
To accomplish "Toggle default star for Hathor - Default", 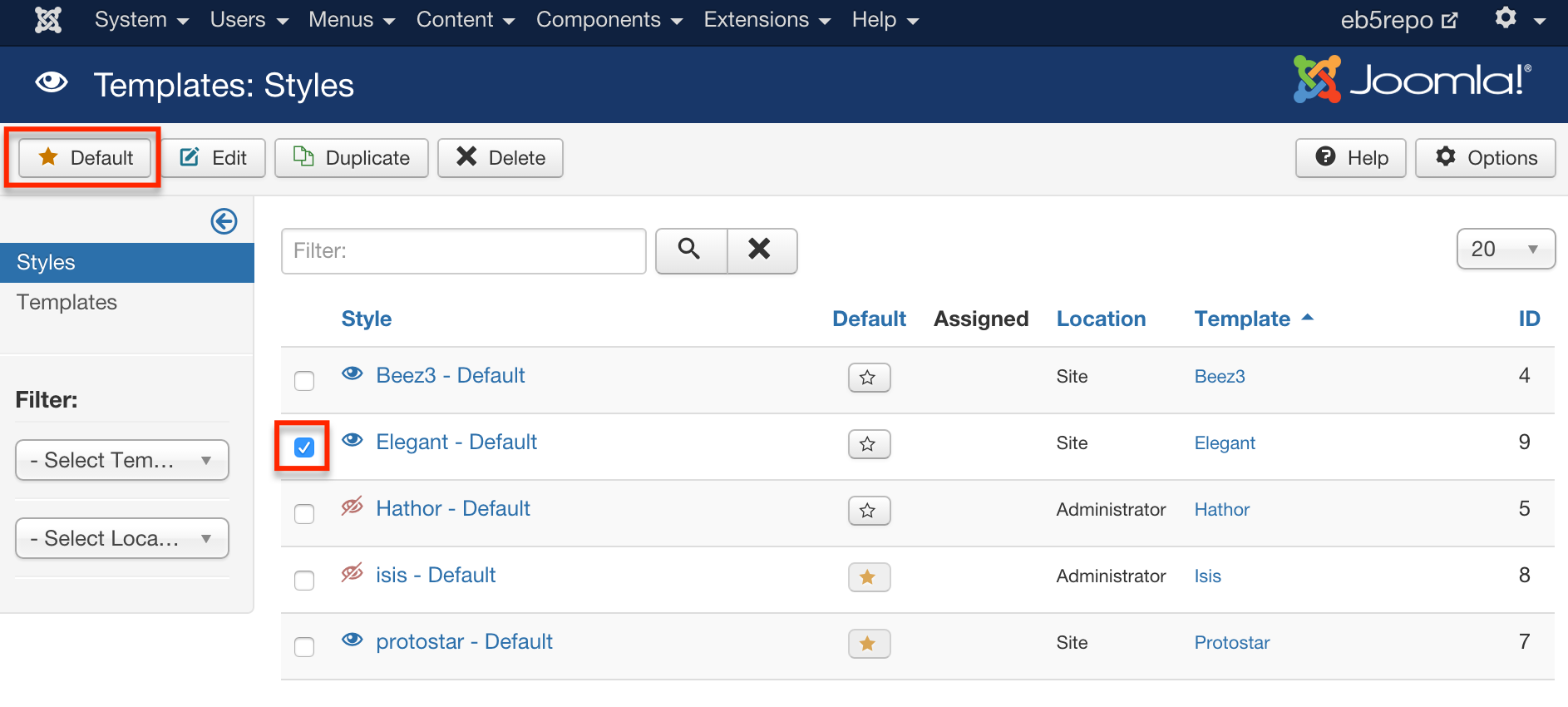I will coord(869,511).
